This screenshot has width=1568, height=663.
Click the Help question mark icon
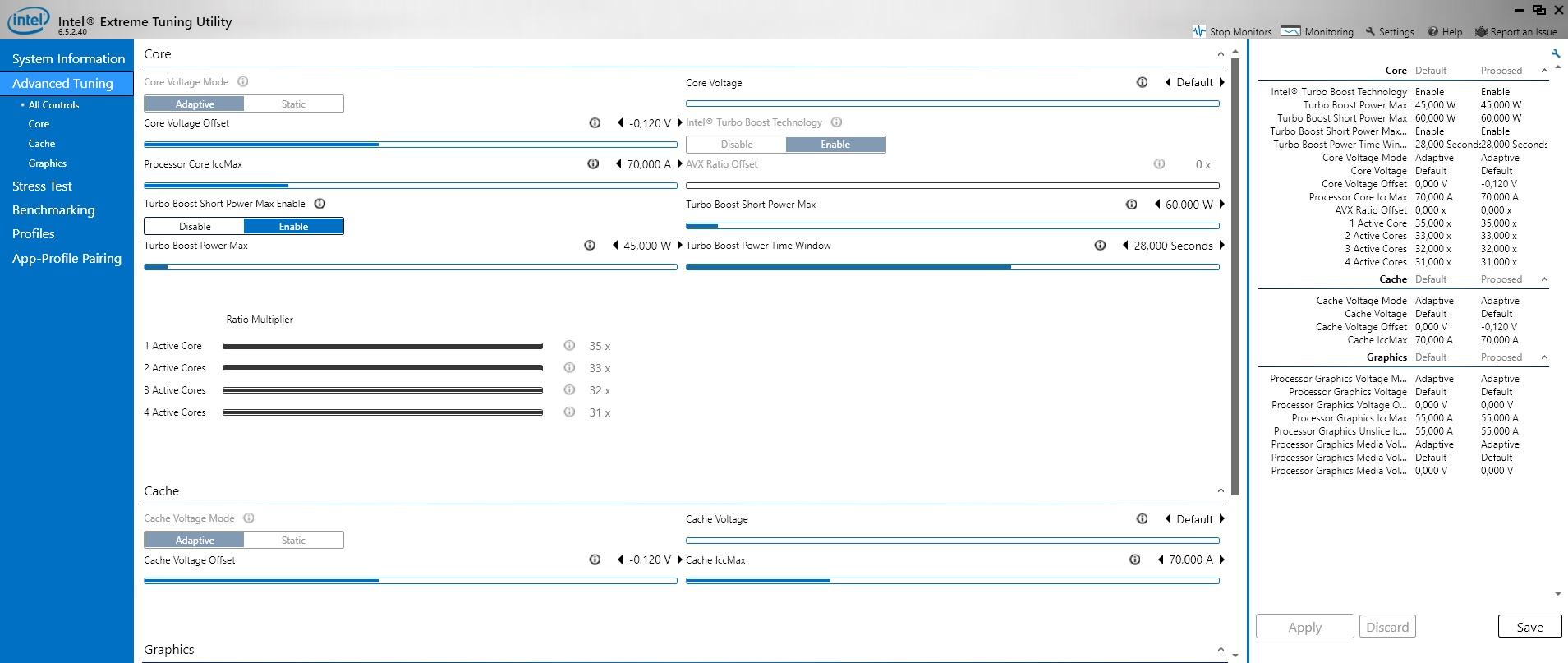1432,31
